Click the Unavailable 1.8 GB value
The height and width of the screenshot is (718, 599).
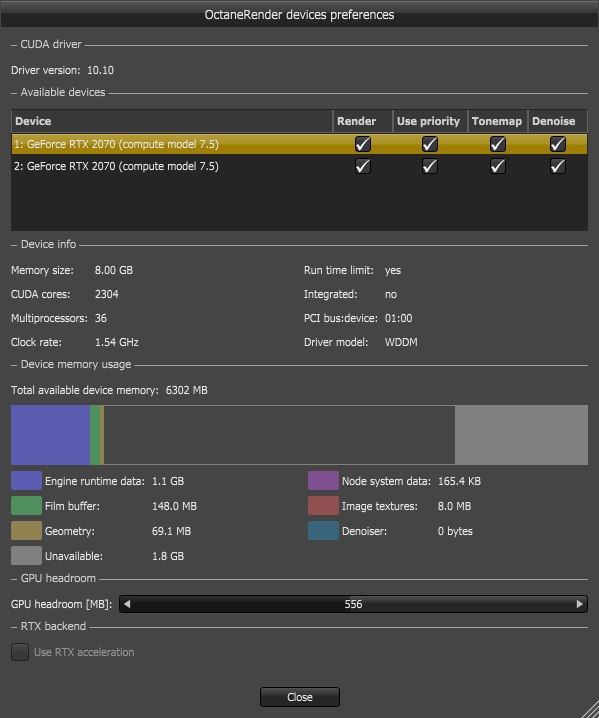pos(168,556)
